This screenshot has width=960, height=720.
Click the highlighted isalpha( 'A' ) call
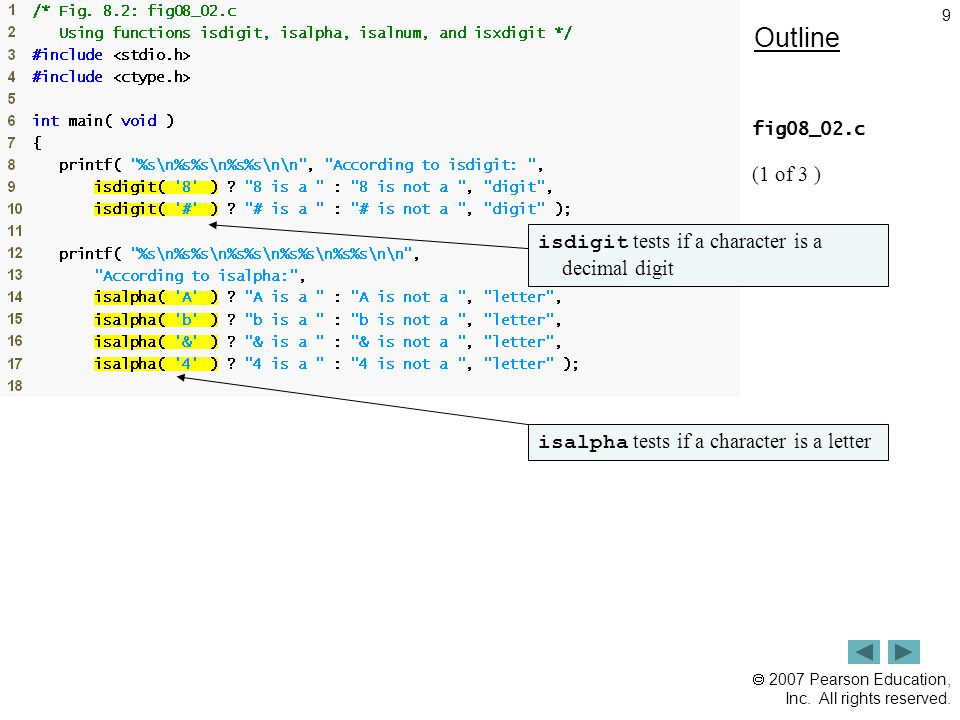[156, 297]
